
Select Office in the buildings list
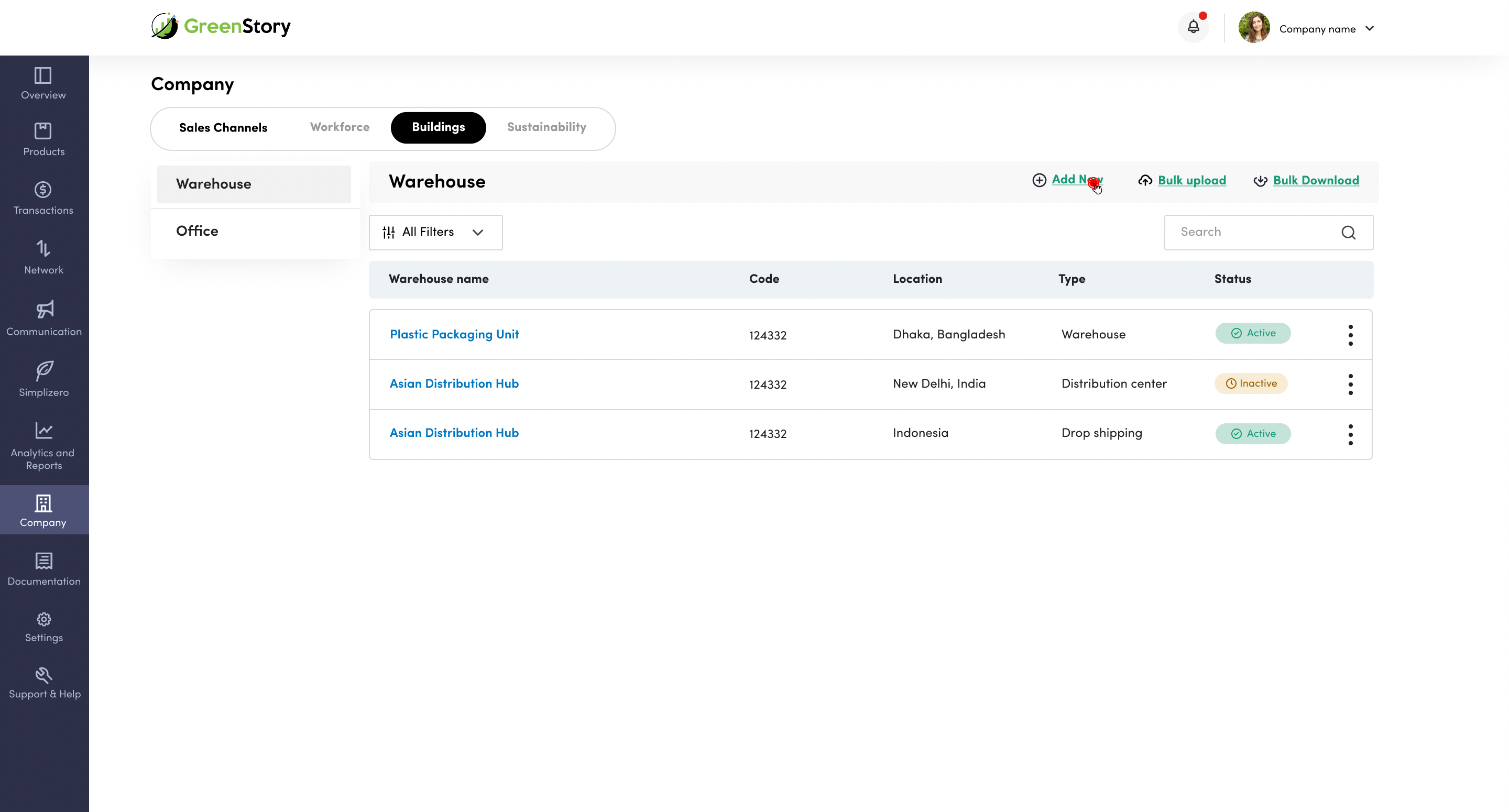pyautogui.click(x=198, y=232)
